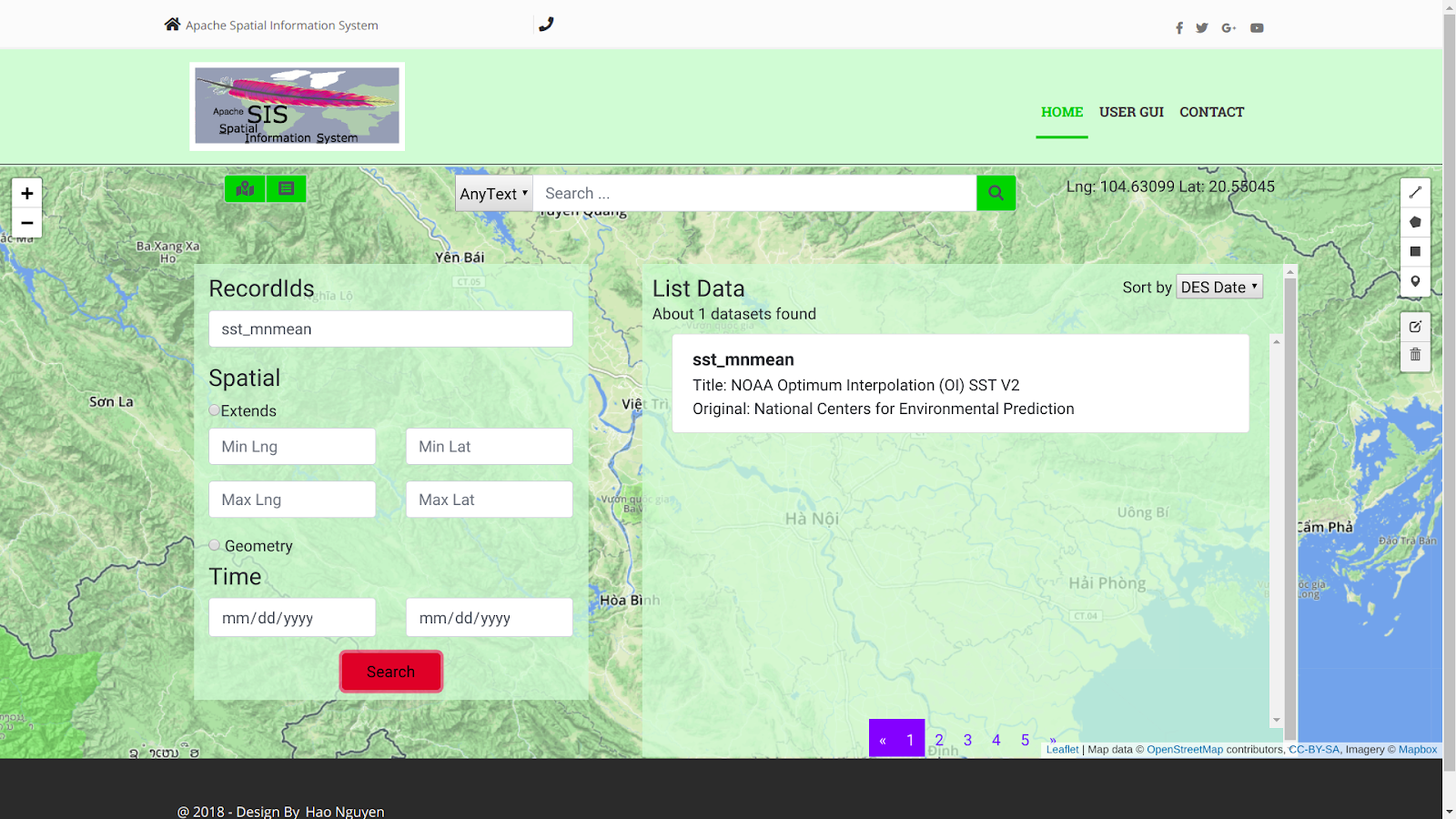Go to previous page with « button

883,739
